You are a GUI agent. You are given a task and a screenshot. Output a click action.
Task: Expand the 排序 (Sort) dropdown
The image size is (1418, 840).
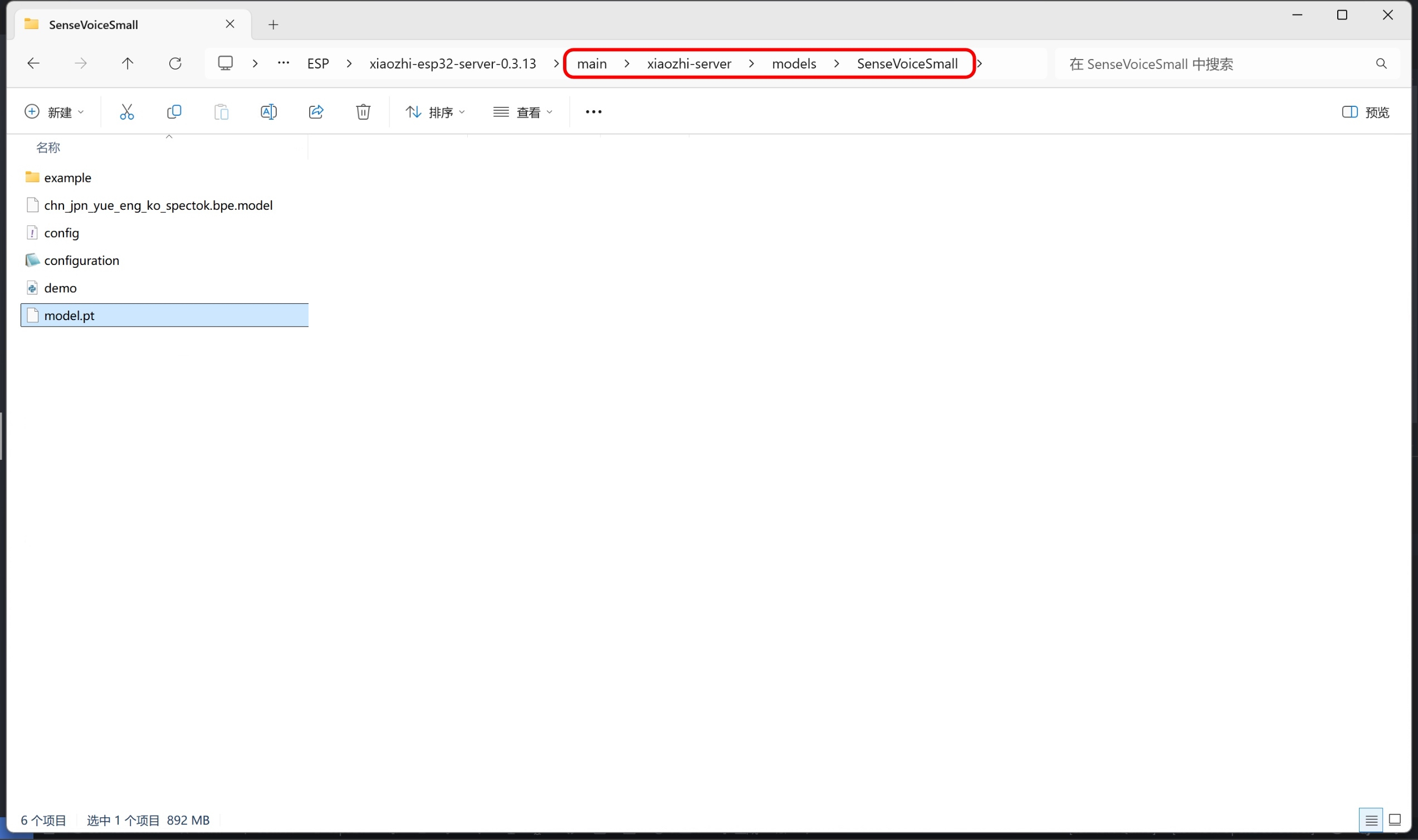tap(435, 112)
